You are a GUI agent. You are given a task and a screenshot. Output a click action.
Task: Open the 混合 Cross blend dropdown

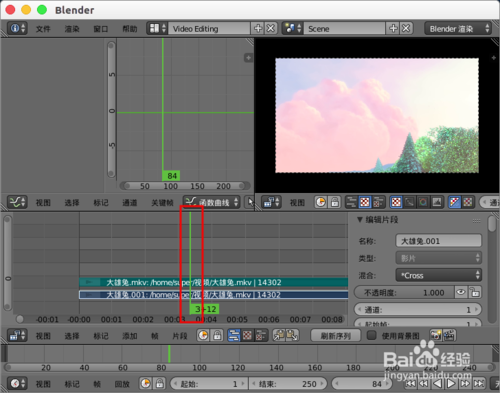tap(439, 275)
